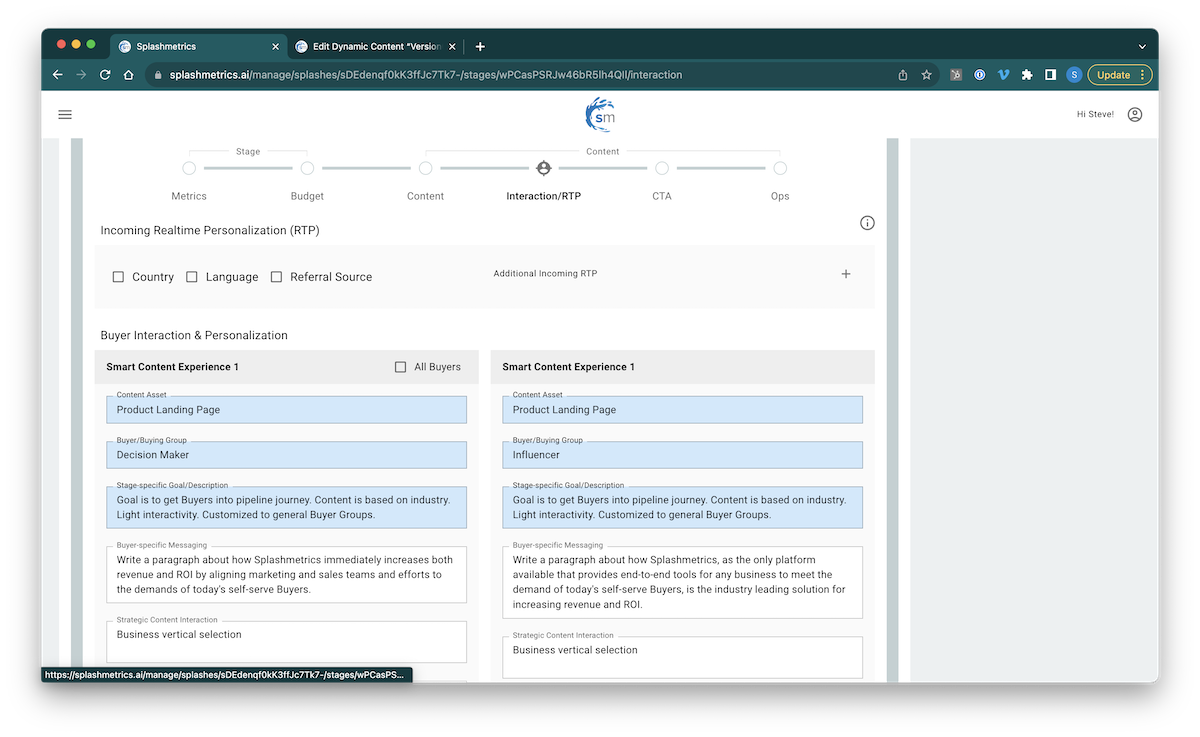1200x737 pixels.
Task: Open the browser home page
Action: tap(129, 75)
